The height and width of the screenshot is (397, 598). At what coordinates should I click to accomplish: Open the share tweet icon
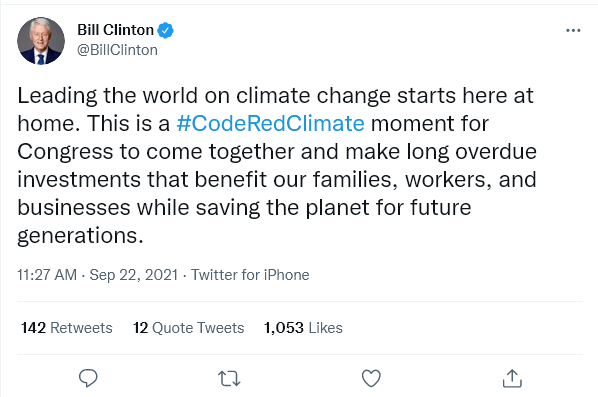(512, 378)
